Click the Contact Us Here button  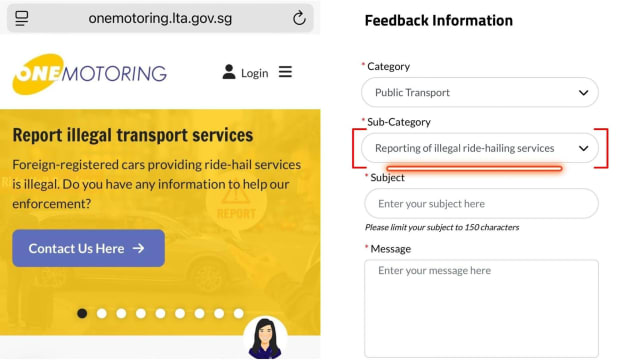(89, 248)
